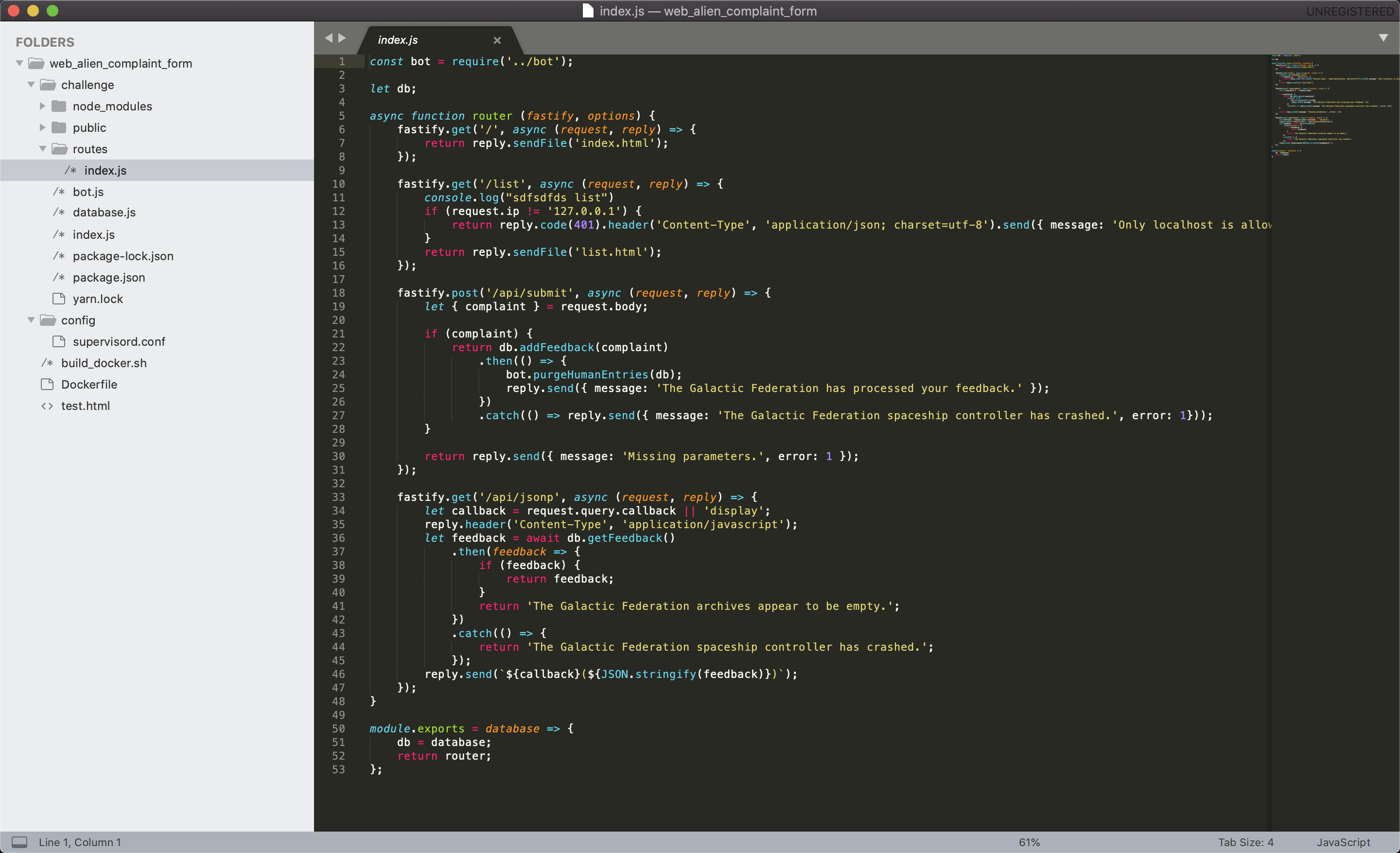
Task: Click the database.js code file icon
Action: point(58,212)
